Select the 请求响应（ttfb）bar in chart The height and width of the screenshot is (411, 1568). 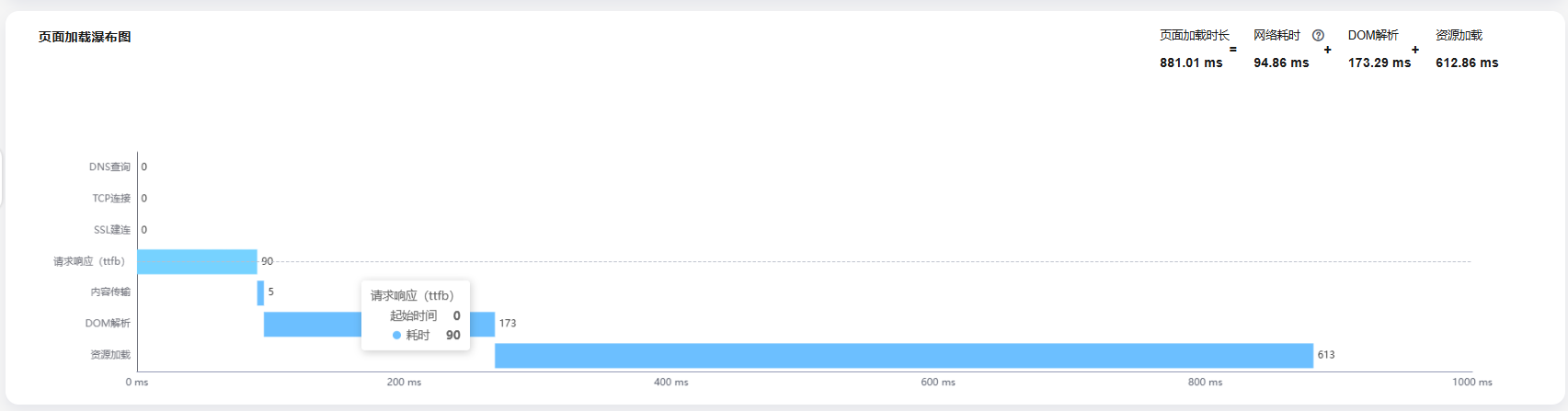(197, 262)
